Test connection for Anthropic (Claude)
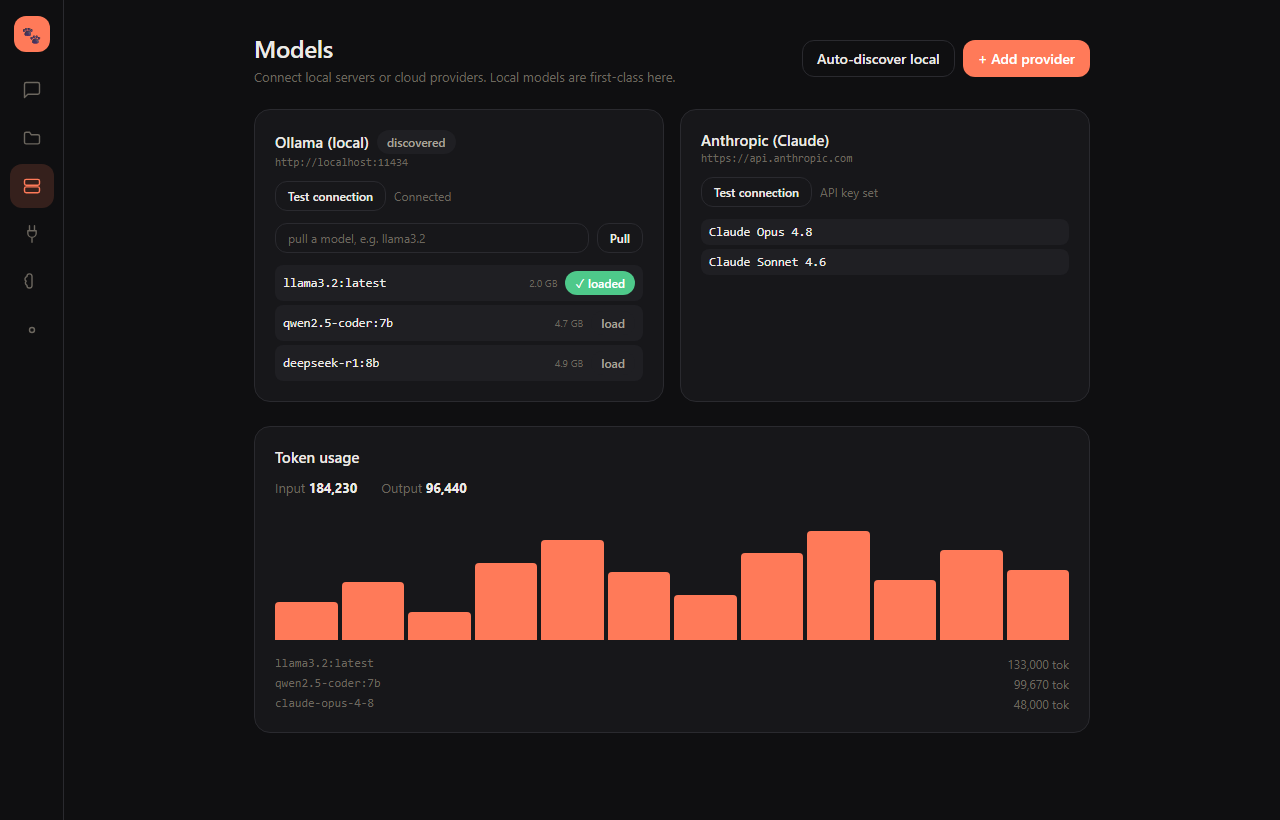This screenshot has width=1280, height=820. tap(756, 193)
